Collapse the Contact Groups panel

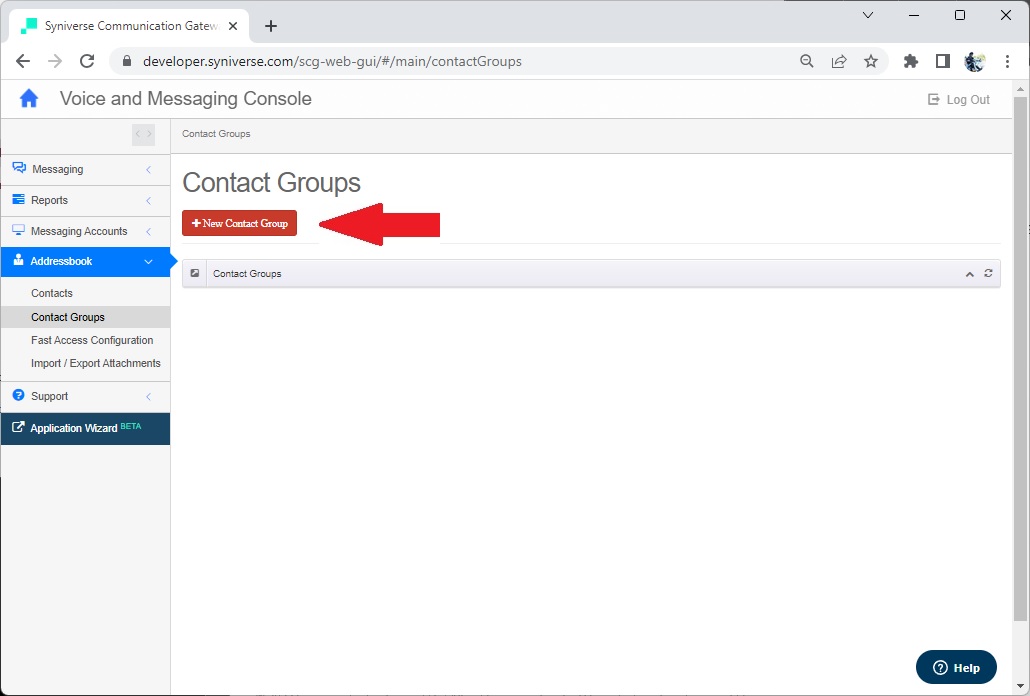point(970,274)
